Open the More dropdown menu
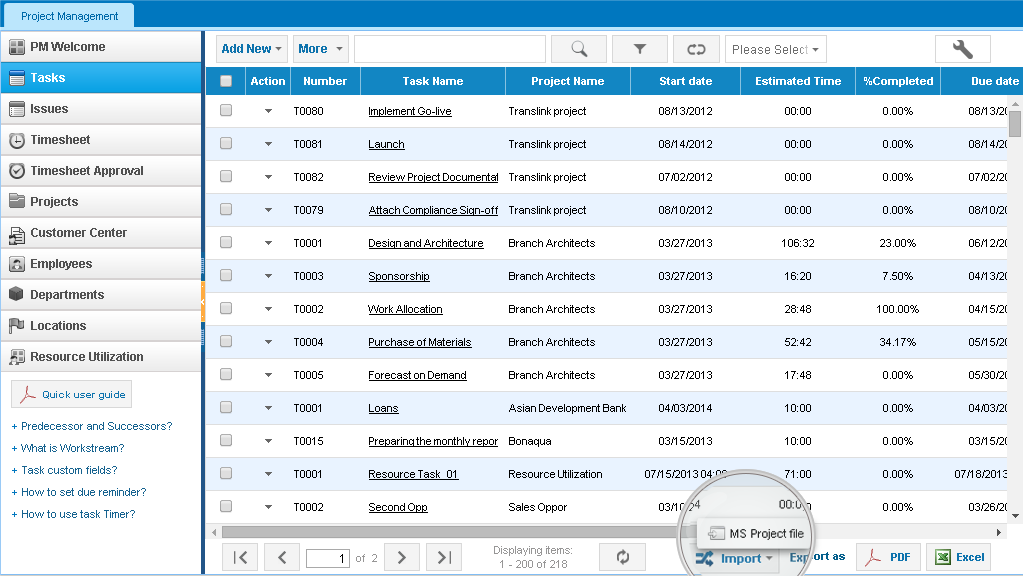The image size is (1023, 576). (320, 49)
